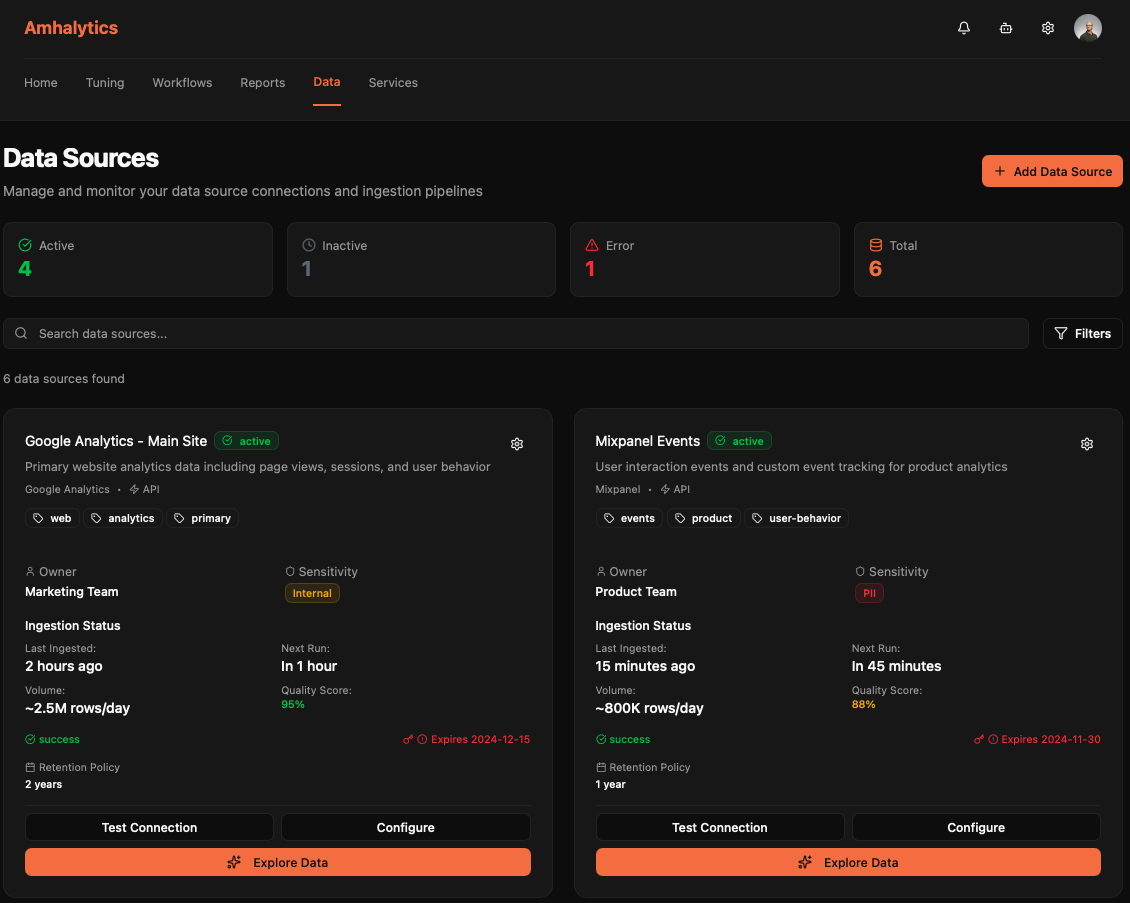Screen dimensions: 1130x903
Task: Open the user profile avatar
Action: click(x=1088, y=28)
